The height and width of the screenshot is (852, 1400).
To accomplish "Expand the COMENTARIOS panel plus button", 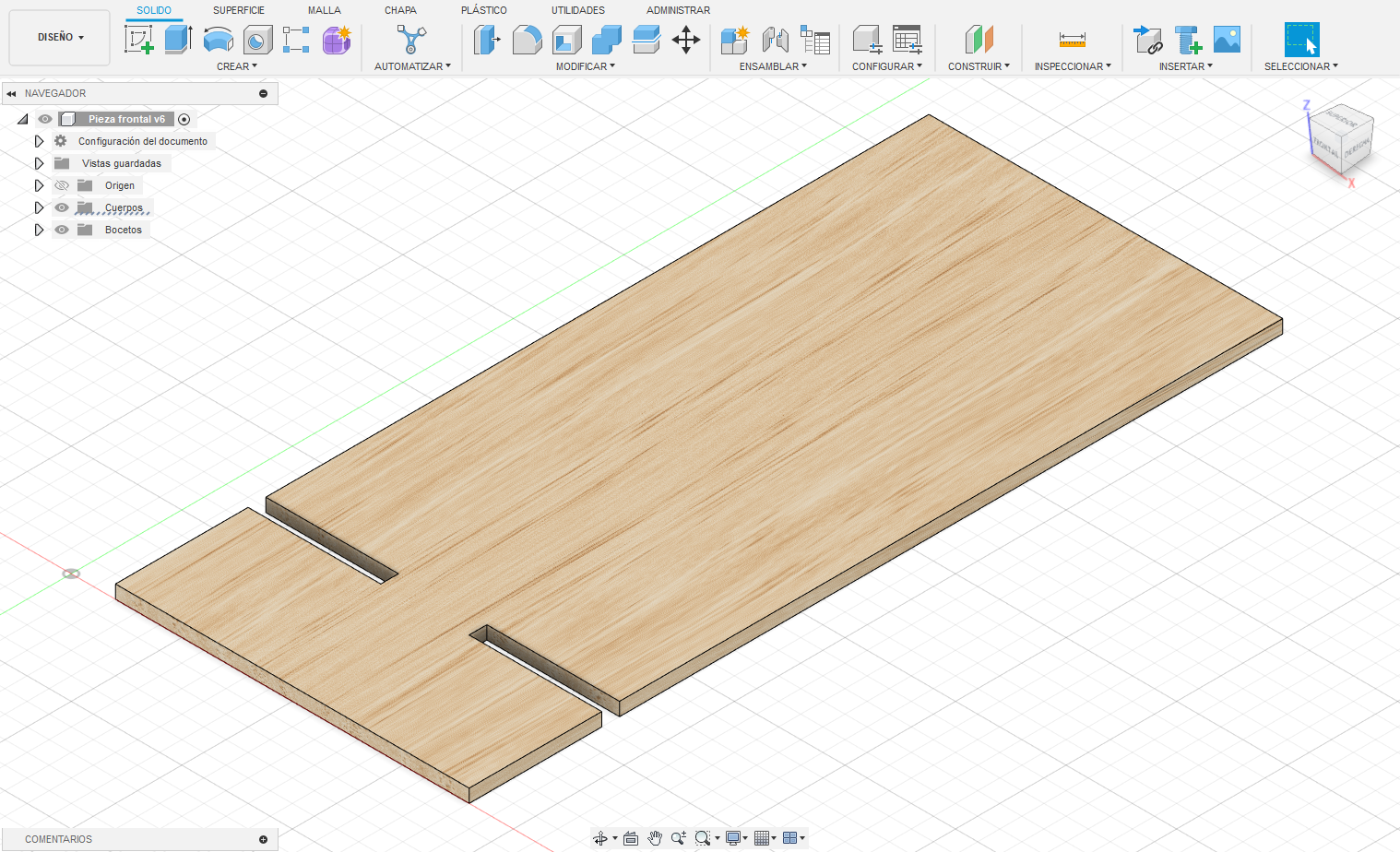I will pos(263,839).
